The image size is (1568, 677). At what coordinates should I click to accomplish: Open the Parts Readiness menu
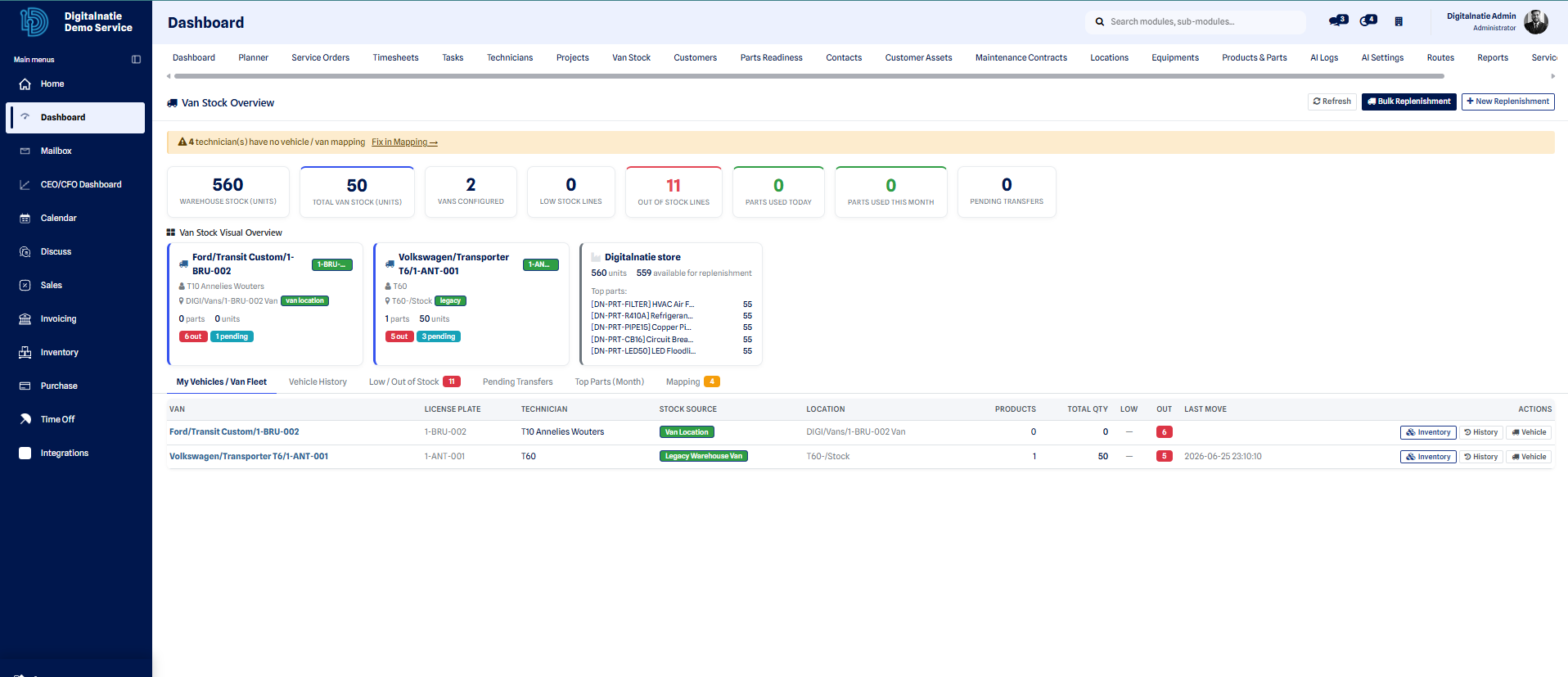click(x=771, y=57)
